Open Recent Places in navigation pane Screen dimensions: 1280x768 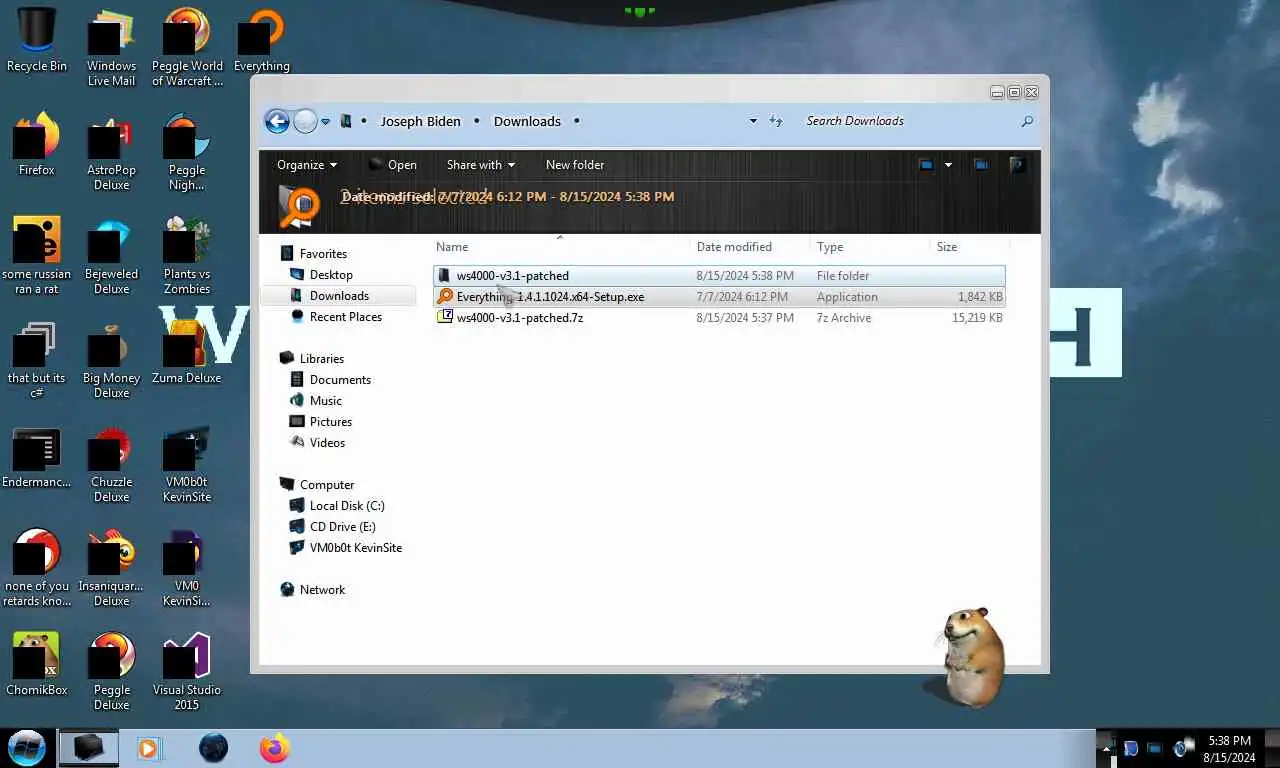[346, 317]
